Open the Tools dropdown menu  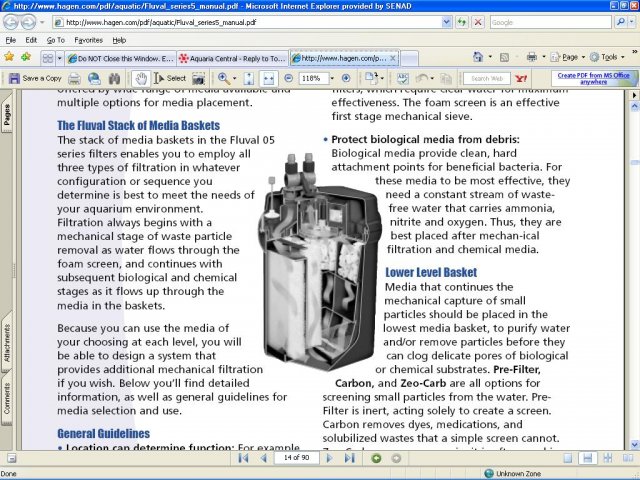[x=607, y=57]
